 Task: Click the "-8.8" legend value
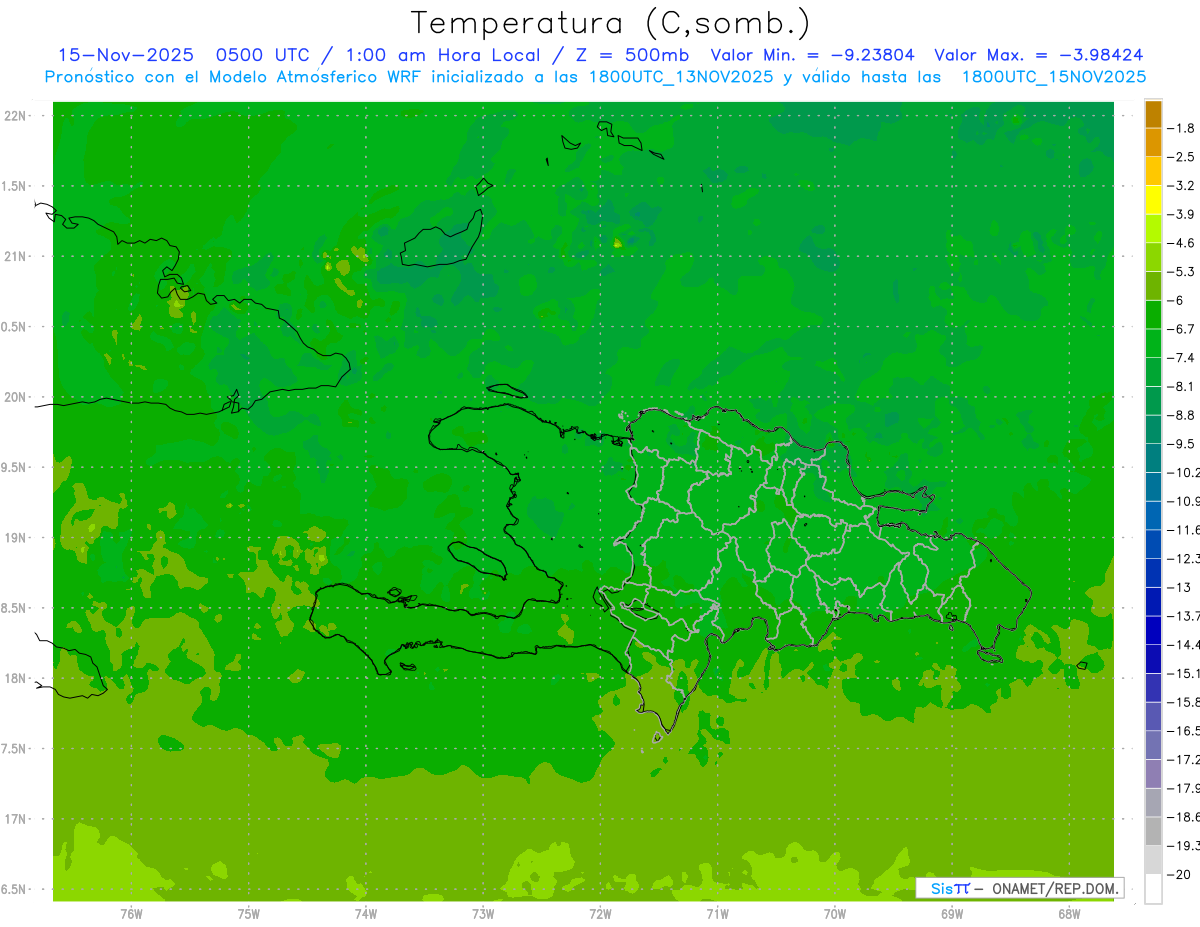1181,415
